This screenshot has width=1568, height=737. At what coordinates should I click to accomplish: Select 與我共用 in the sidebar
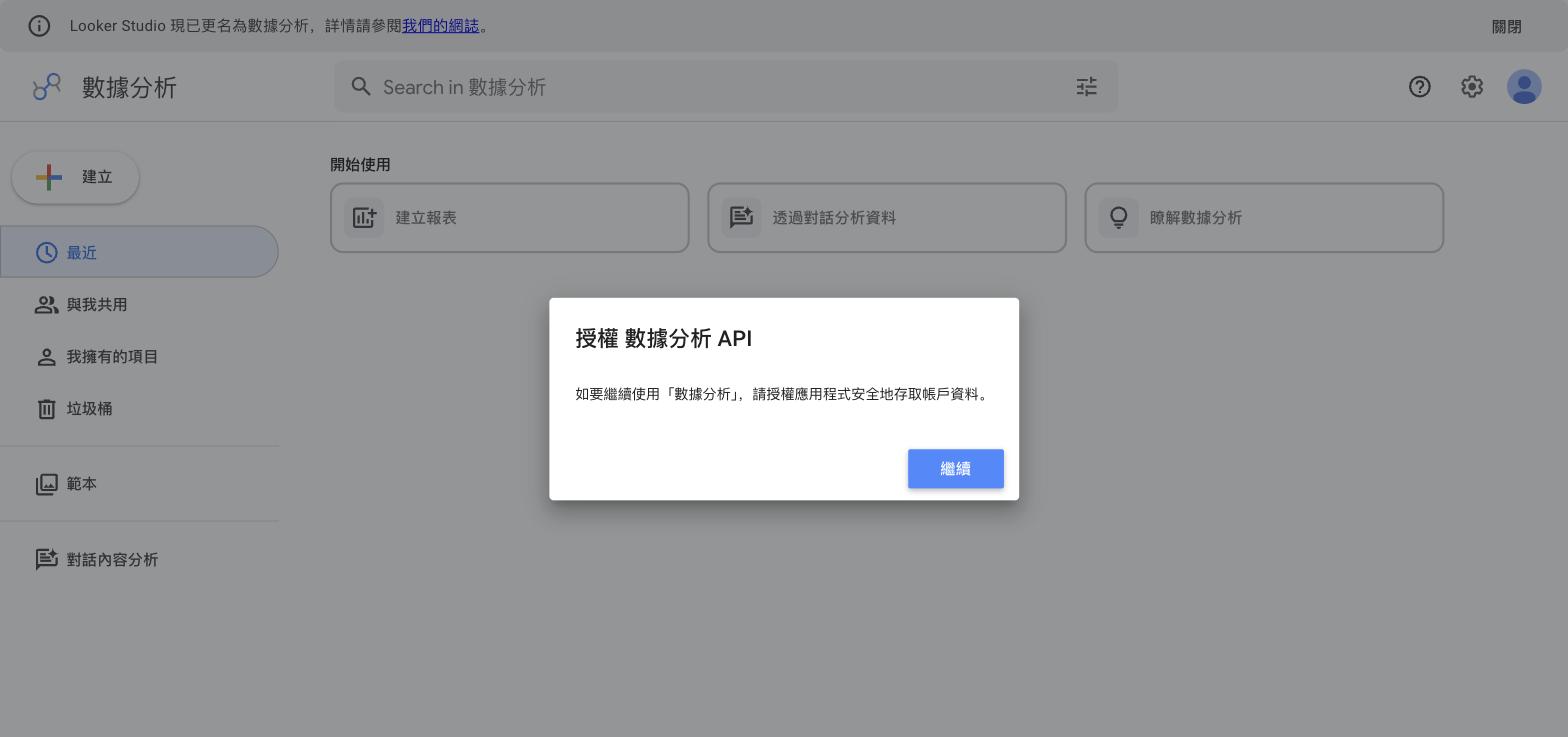[139, 305]
